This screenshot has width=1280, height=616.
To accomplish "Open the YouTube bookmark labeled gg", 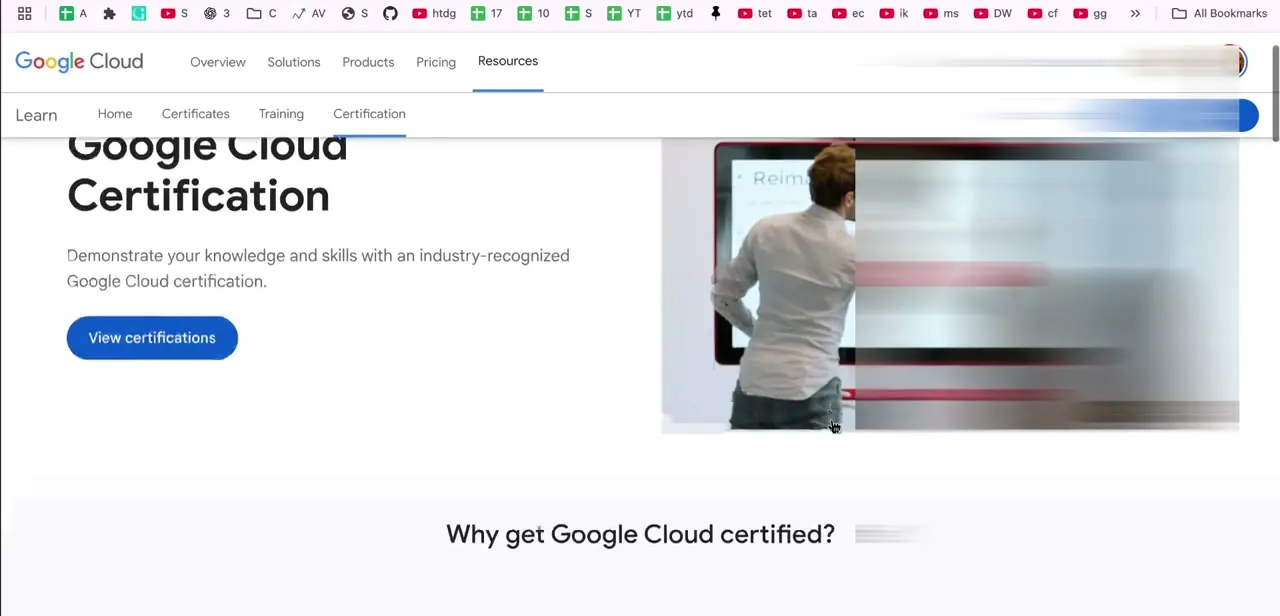I will (x=1090, y=14).
